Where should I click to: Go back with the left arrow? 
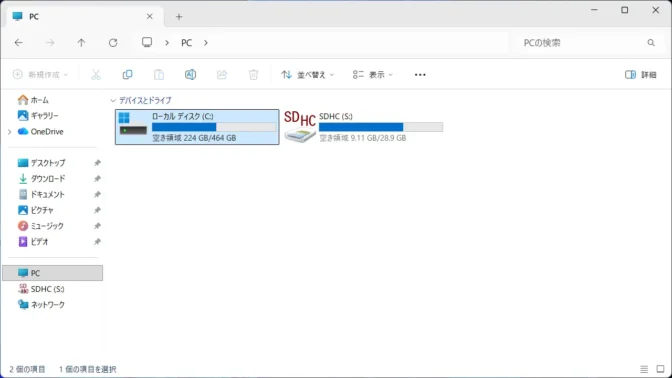[x=18, y=42]
